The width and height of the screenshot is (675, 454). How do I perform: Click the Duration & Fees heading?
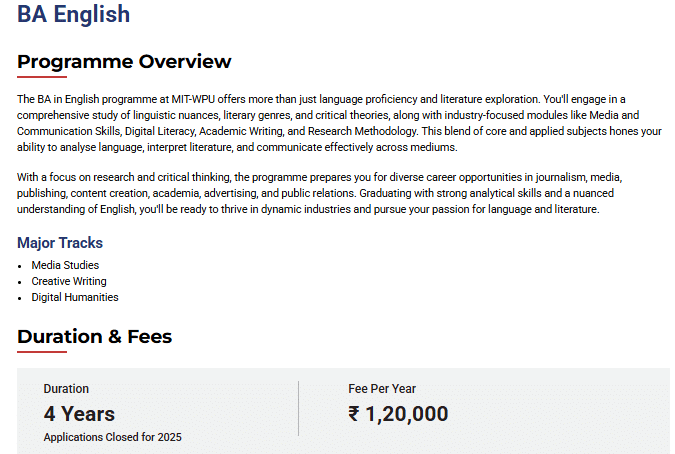pos(95,337)
